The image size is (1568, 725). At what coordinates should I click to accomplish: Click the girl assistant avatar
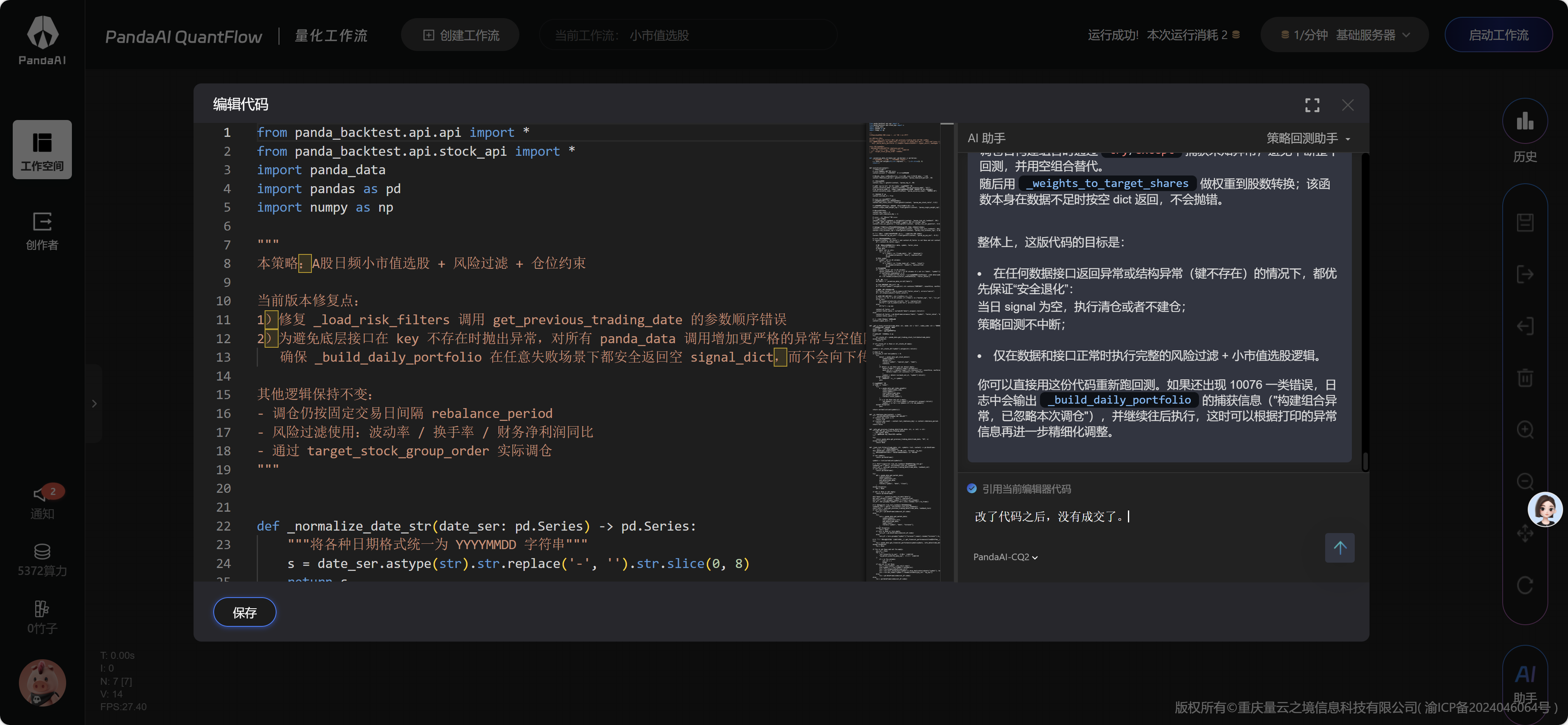1545,509
